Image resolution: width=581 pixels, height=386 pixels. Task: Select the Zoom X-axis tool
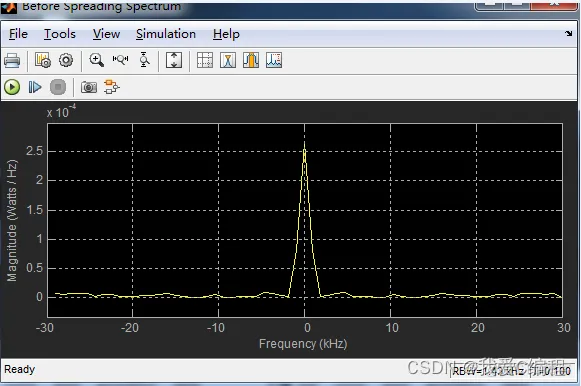tap(120, 59)
